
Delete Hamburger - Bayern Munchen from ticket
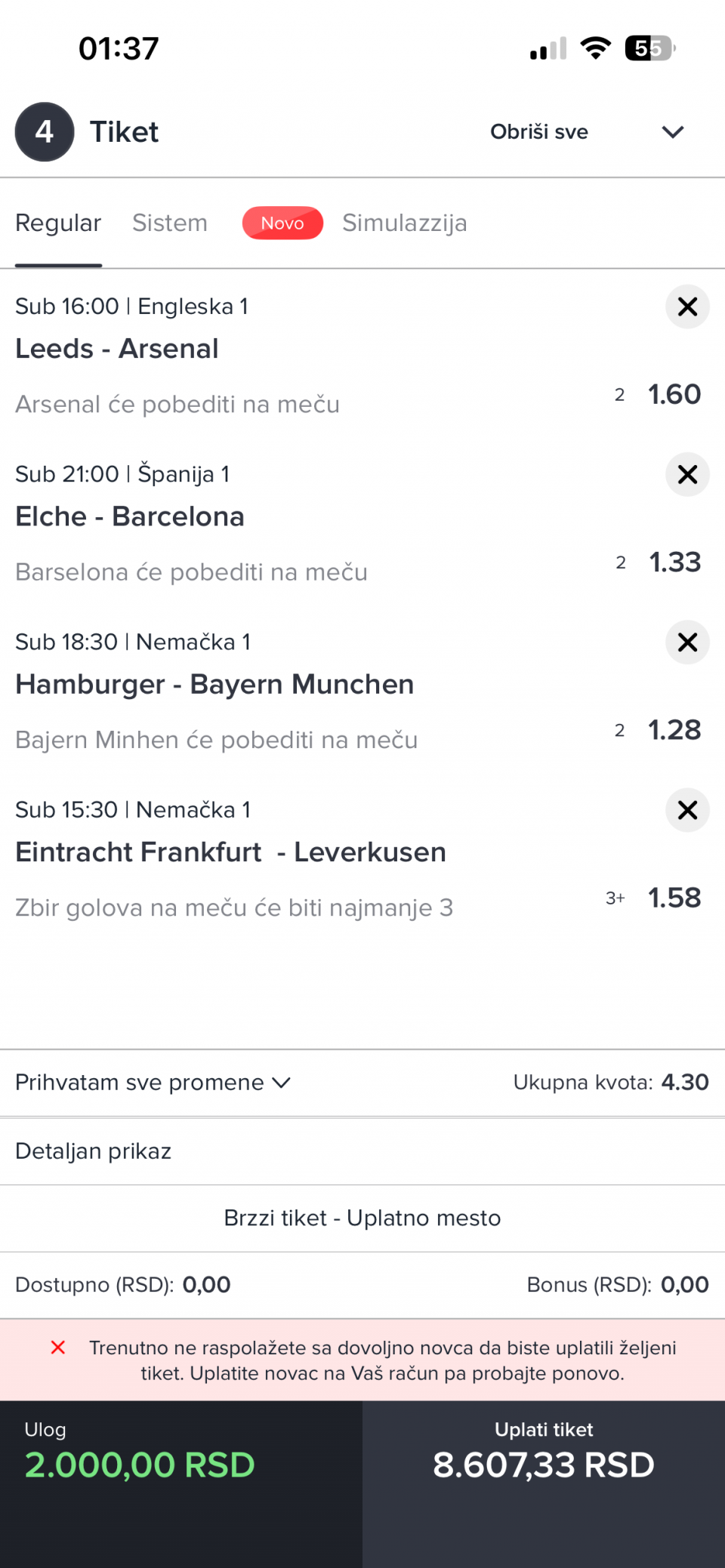tap(687, 642)
